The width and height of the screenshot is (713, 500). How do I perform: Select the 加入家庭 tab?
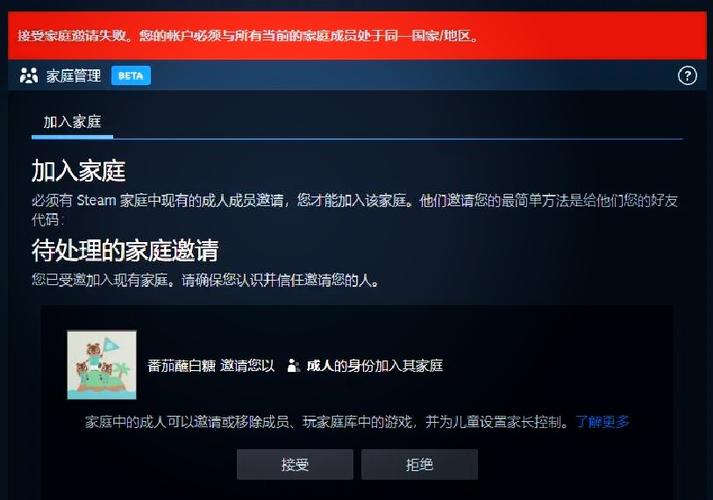(72, 122)
